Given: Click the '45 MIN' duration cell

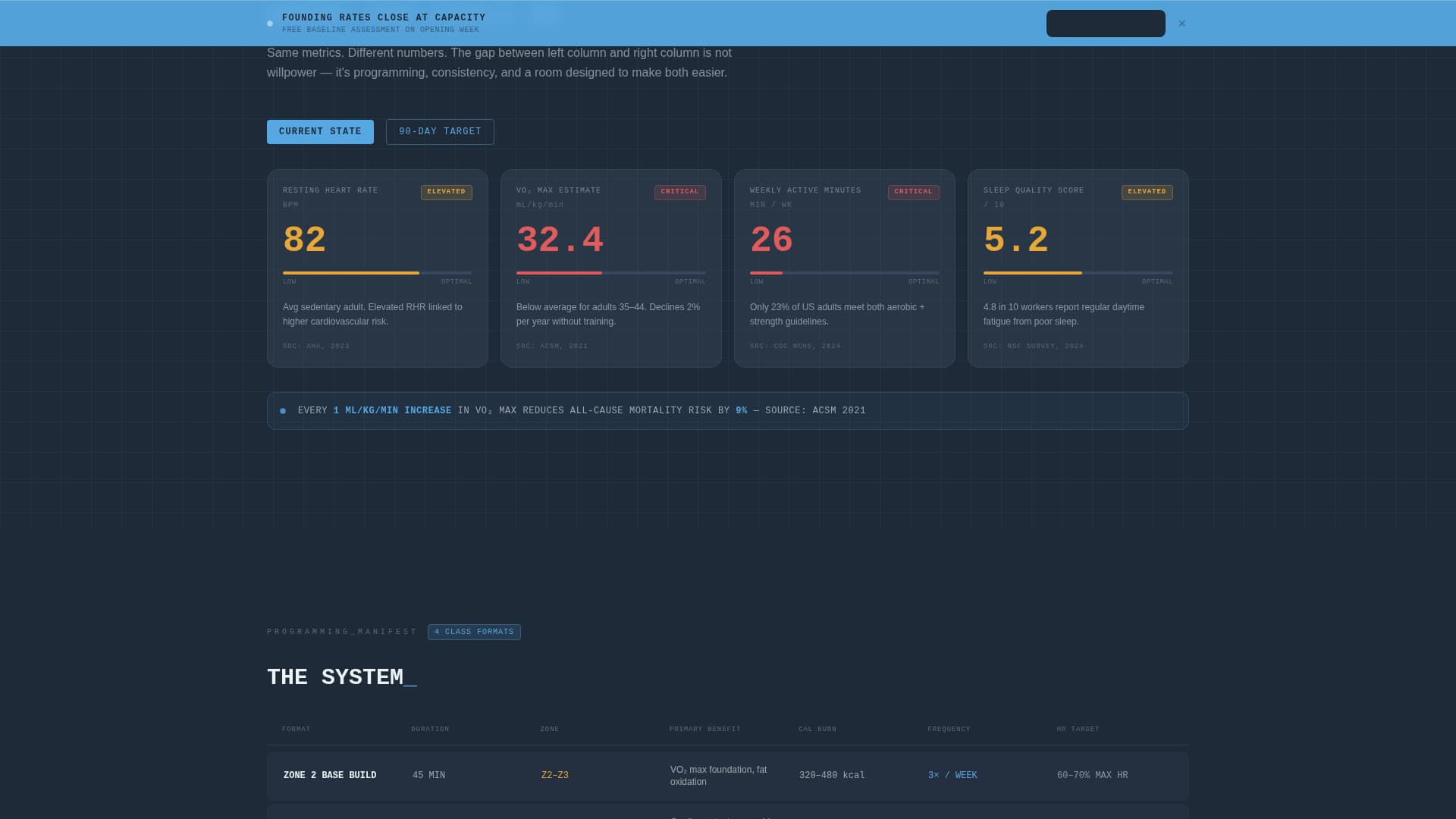Looking at the screenshot, I should point(429,776).
